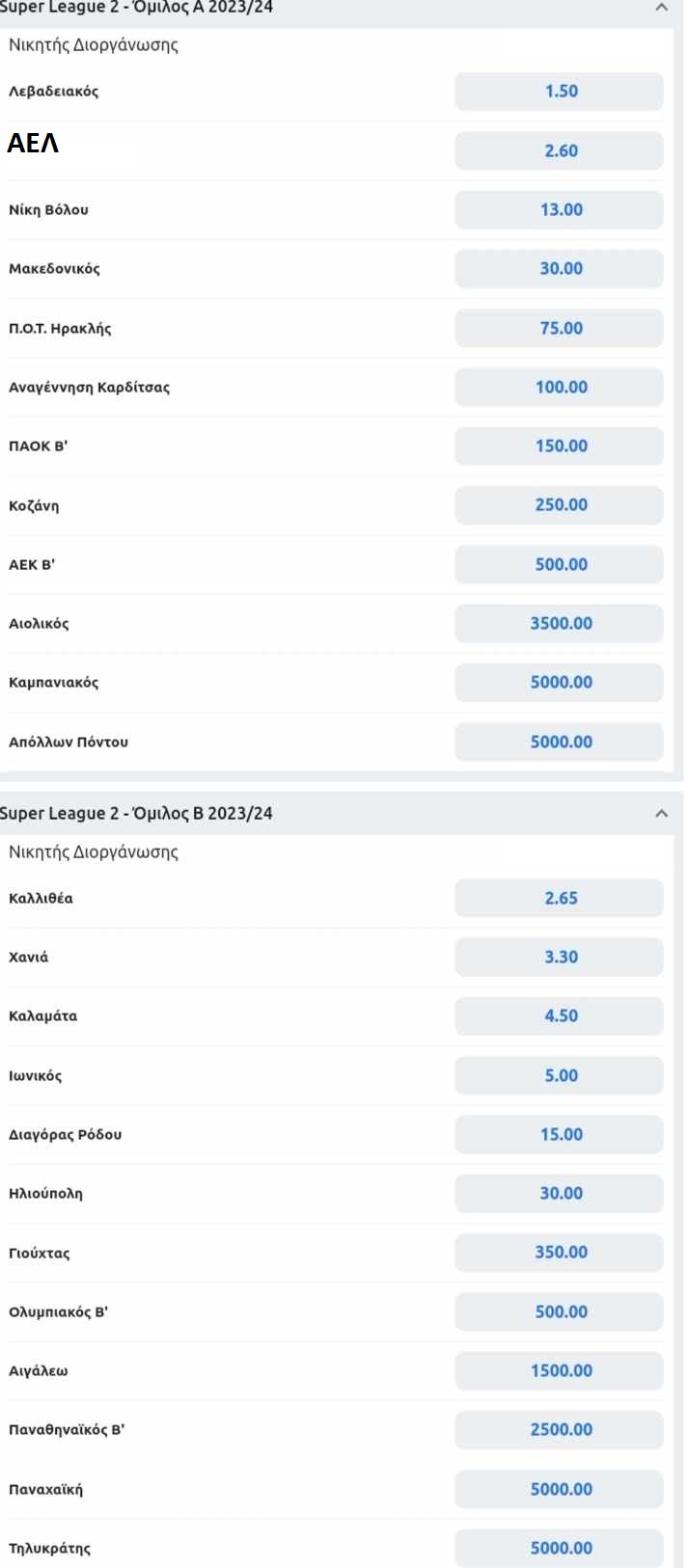Select Λεβαδειακός odds 1.50

[x=560, y=92]
